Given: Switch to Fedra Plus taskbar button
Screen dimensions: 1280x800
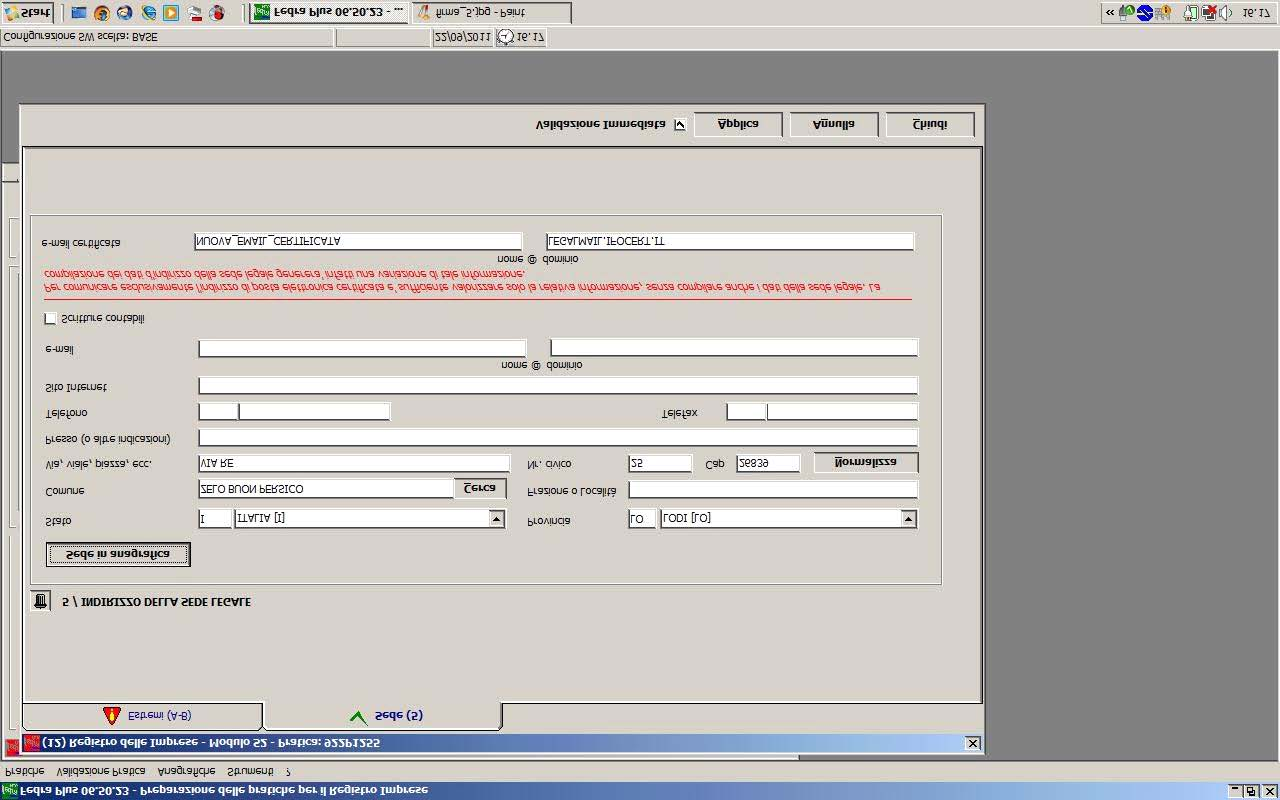Looking at the screenshot, I should (329, 13).
